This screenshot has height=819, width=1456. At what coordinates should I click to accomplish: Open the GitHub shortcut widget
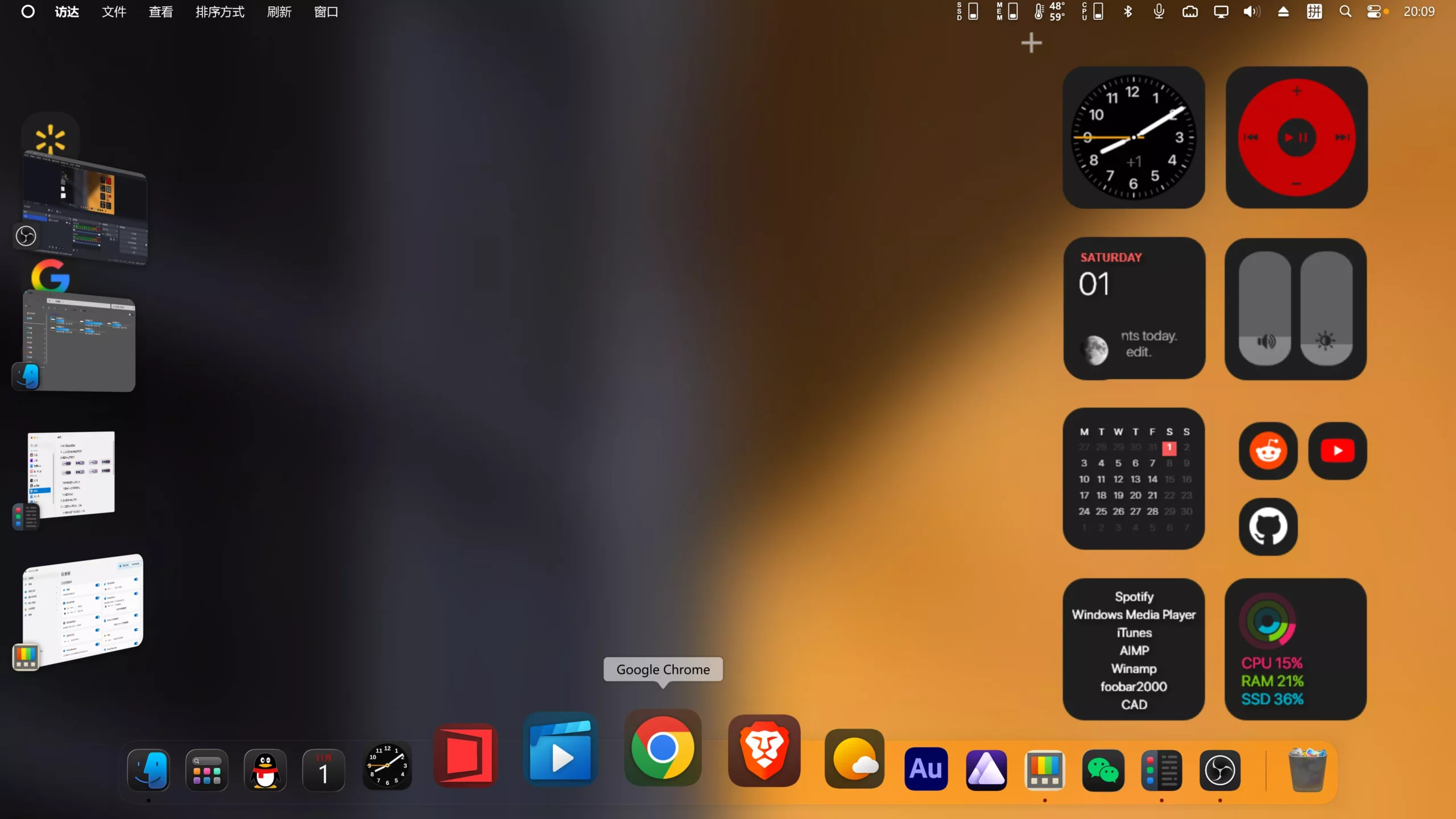coord(1267,526)
